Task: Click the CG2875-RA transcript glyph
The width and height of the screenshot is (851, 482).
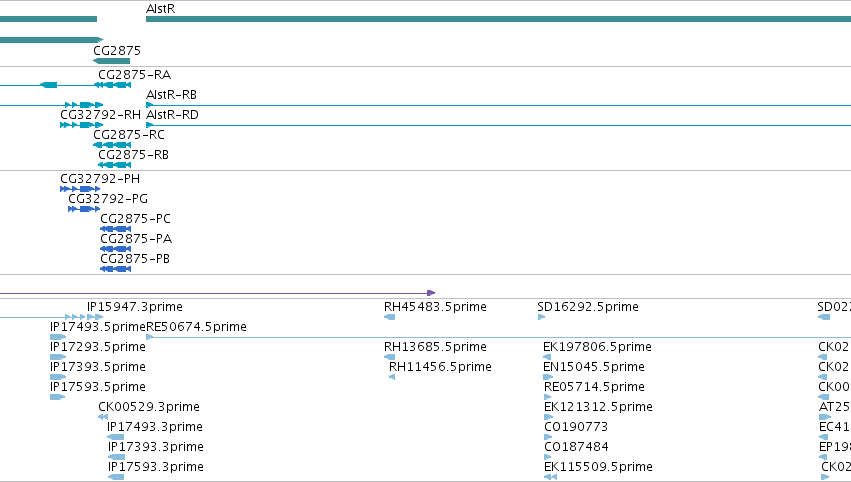Action: (x=113, y=85)
